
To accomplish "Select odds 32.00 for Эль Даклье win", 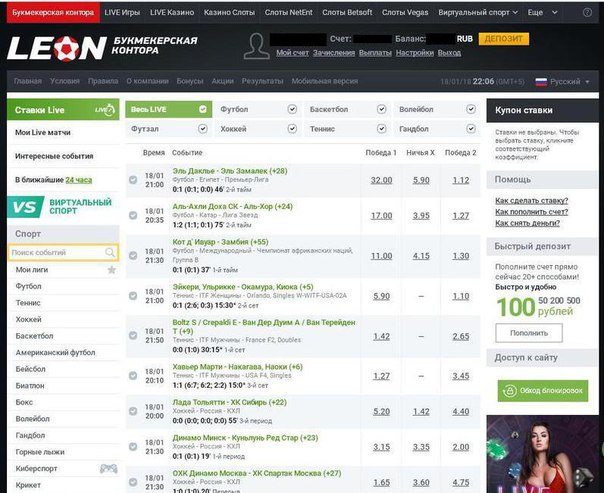I will pos(381,180).
